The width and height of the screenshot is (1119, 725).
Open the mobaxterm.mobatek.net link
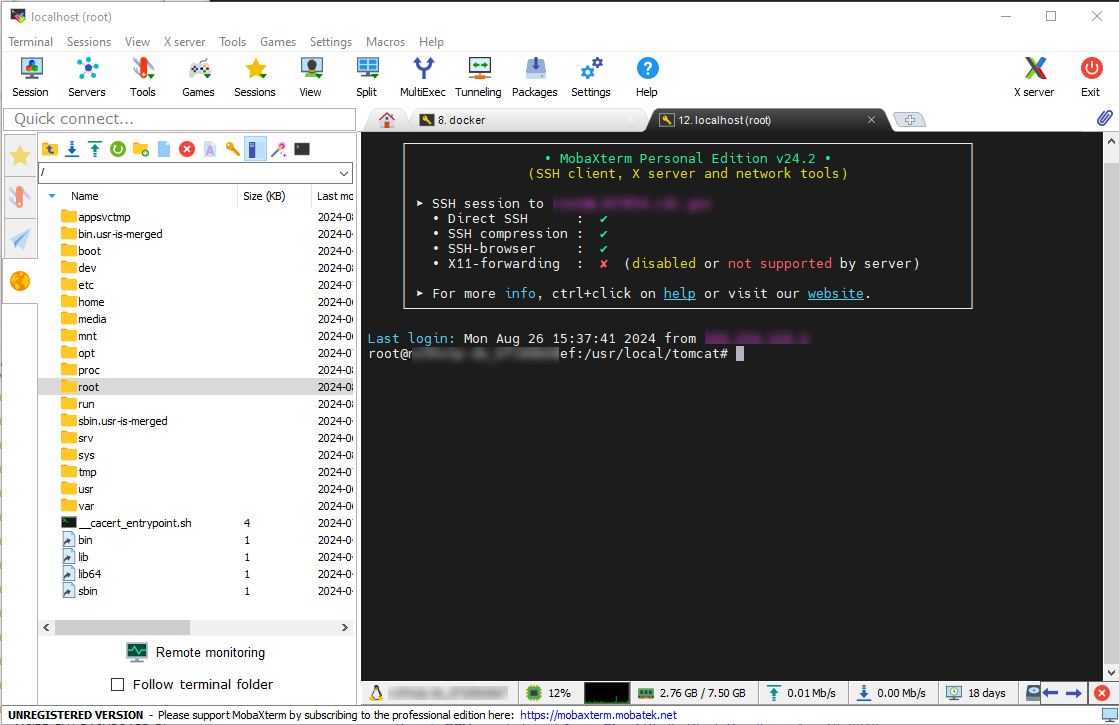click(598, 715)
